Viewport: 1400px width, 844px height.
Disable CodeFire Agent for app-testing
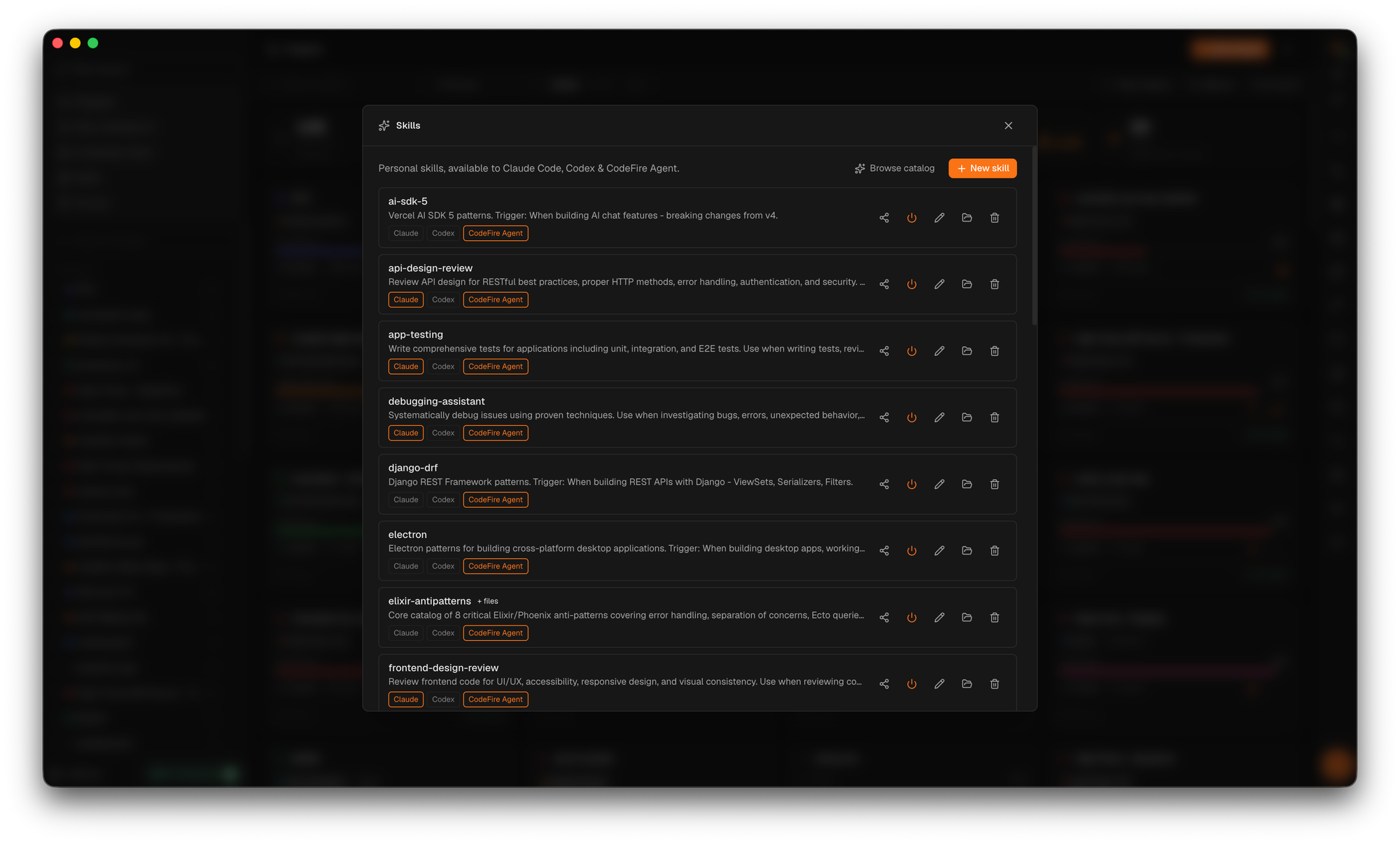pos(496,366)
